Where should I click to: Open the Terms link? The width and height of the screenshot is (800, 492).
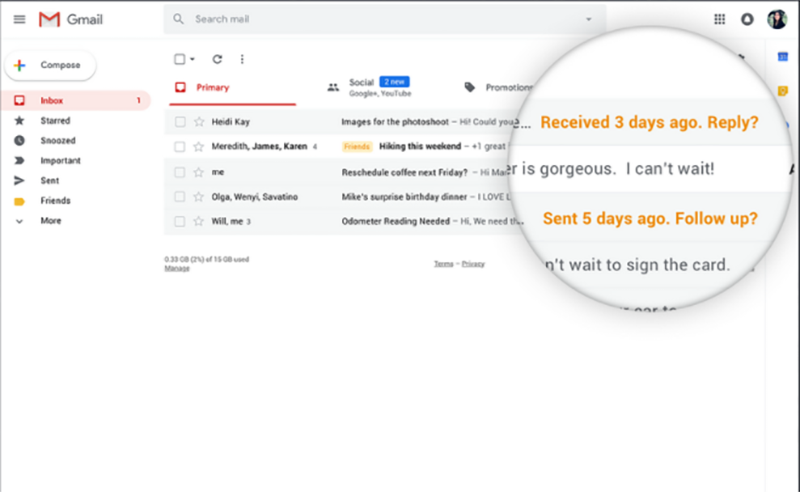[x=443, y=264]
